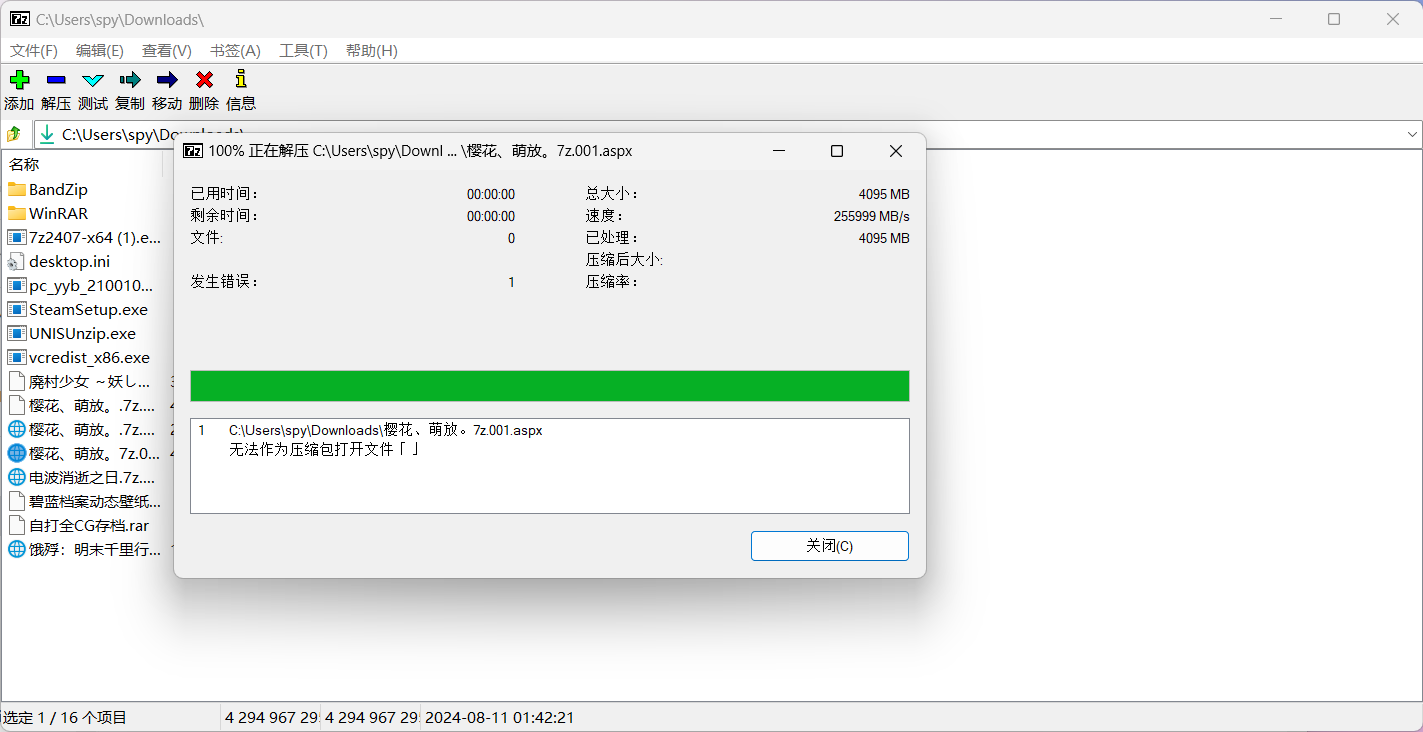
Task: Click the 7z icon in main window title bar
Action: point(20,19)
